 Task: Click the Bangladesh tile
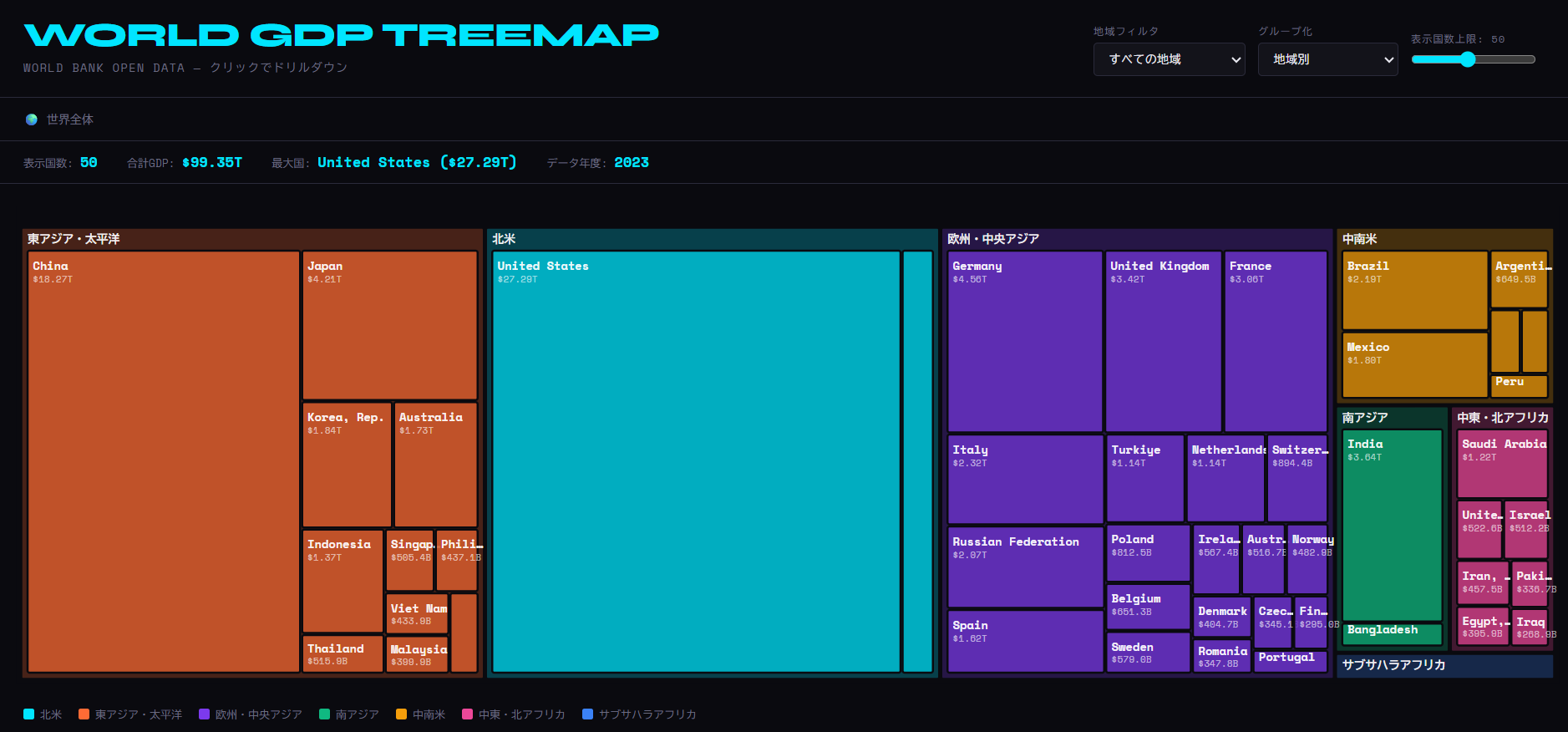point(1393,634)
